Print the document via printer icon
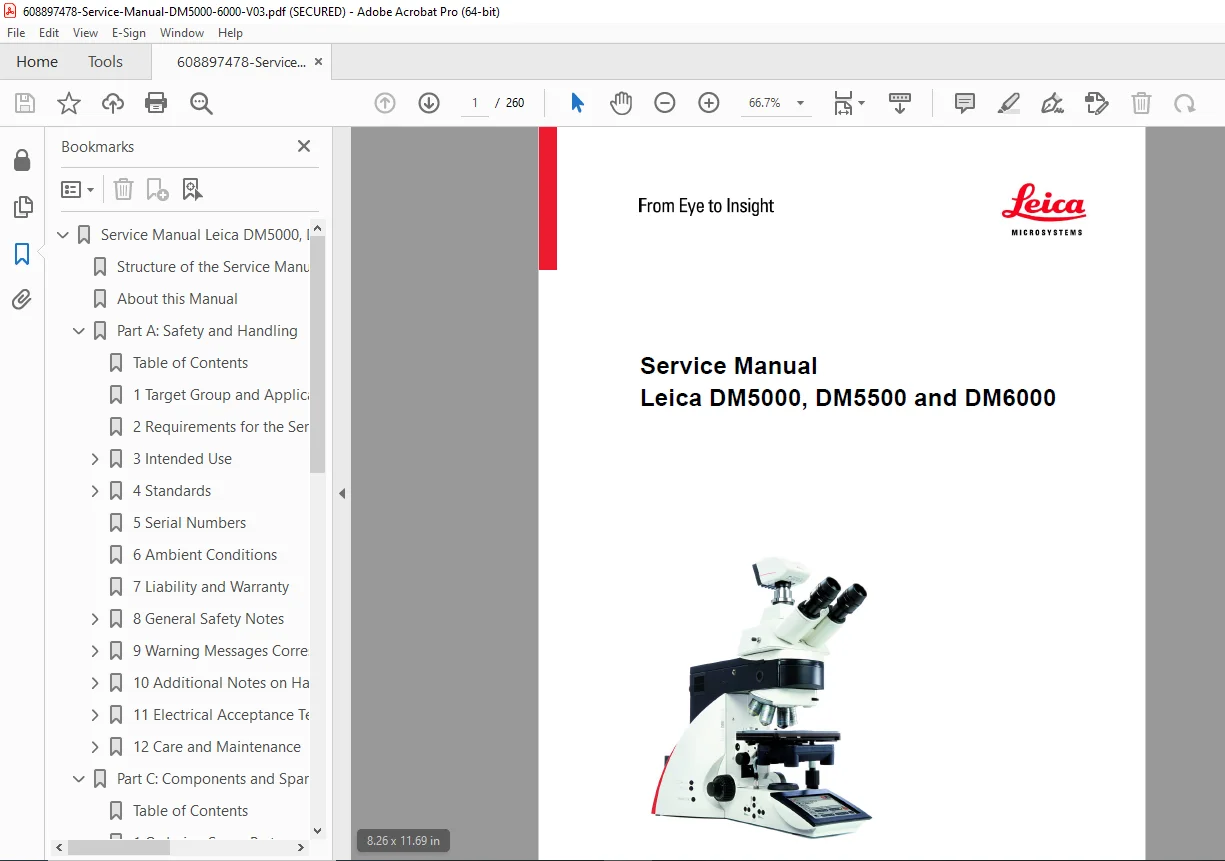This screenshot has height=861, width=1225. pos(156,103)
